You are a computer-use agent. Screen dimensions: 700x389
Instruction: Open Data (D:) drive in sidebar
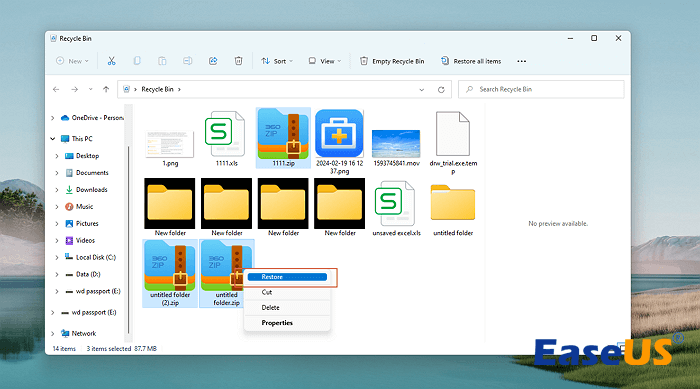click(83, 275)
